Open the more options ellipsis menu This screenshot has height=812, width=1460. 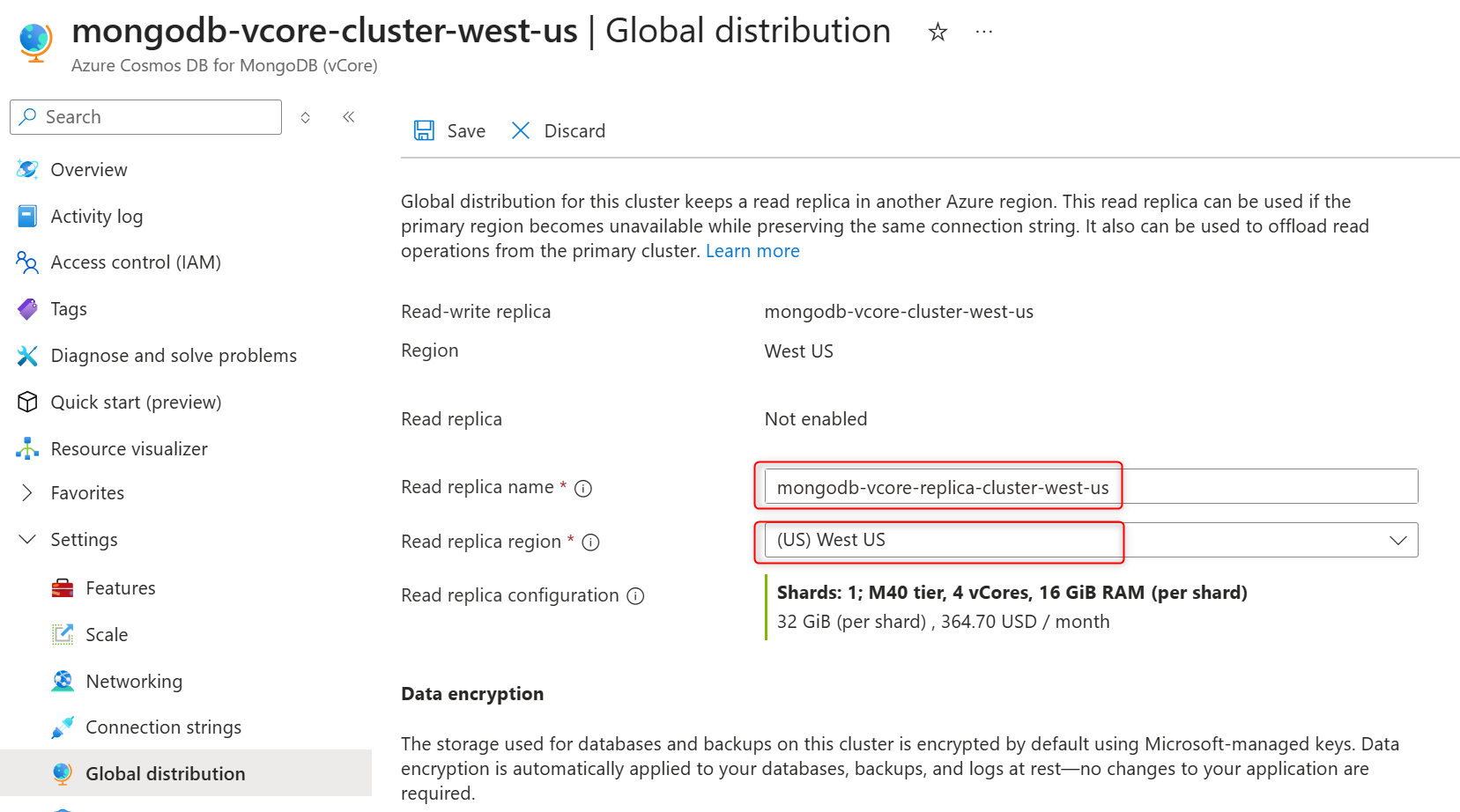pyautogui.click(x=984, y=33)
